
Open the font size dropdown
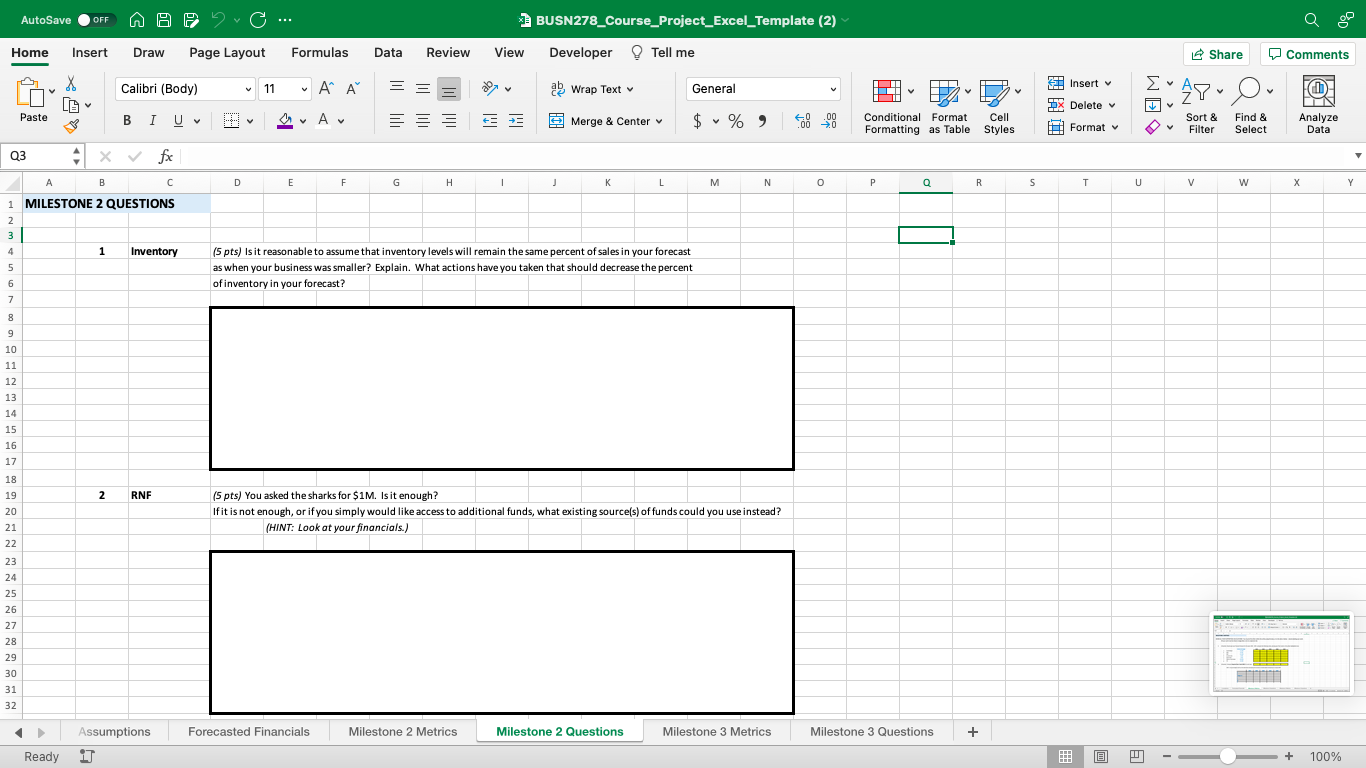coord(303,88)
